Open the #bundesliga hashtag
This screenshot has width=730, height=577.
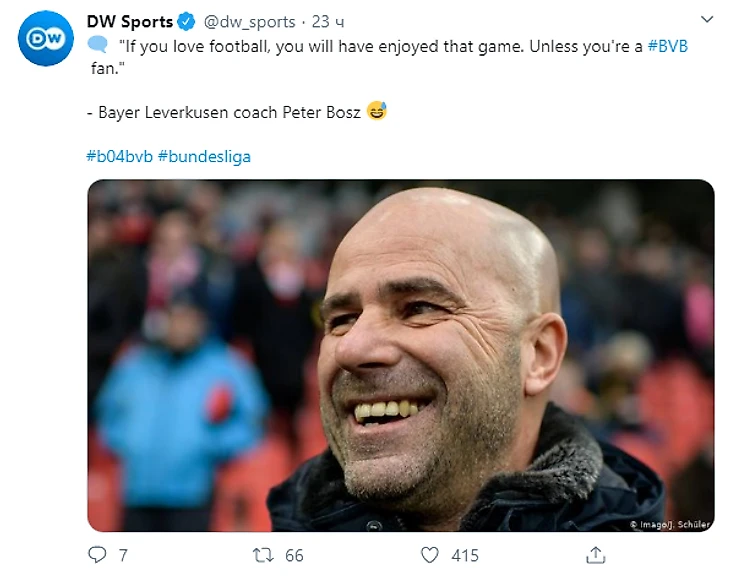pos(204,157)
